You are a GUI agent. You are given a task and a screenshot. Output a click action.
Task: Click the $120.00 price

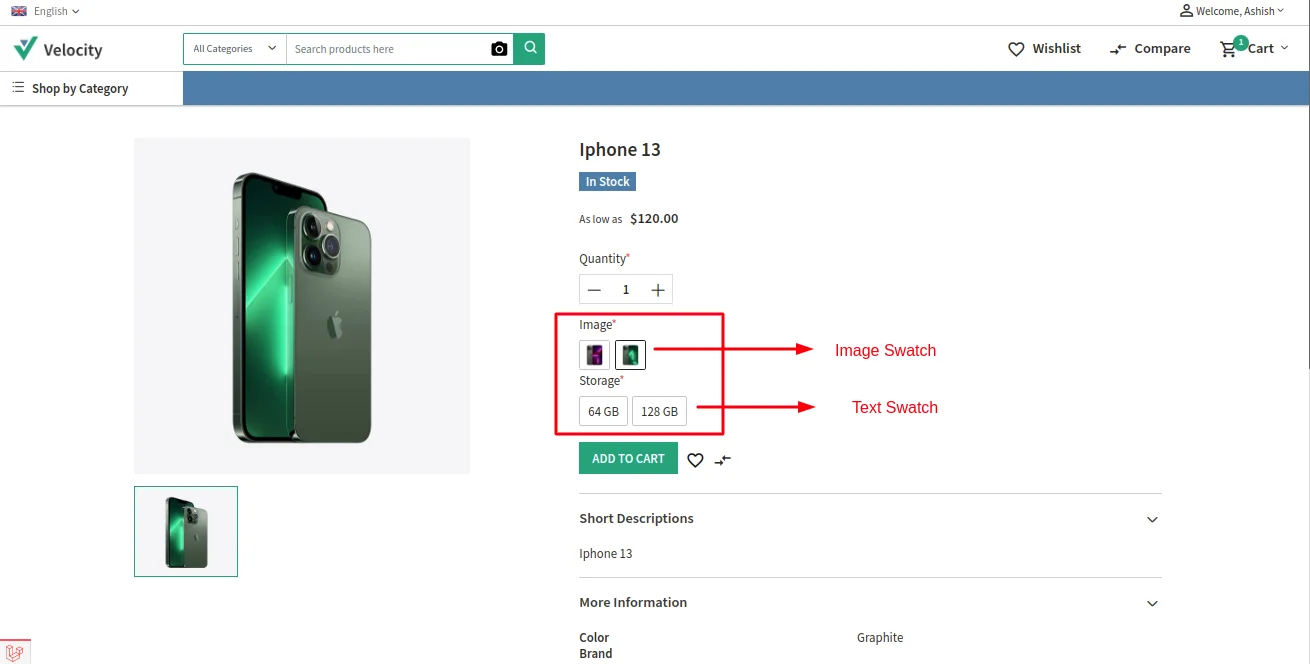654,219
